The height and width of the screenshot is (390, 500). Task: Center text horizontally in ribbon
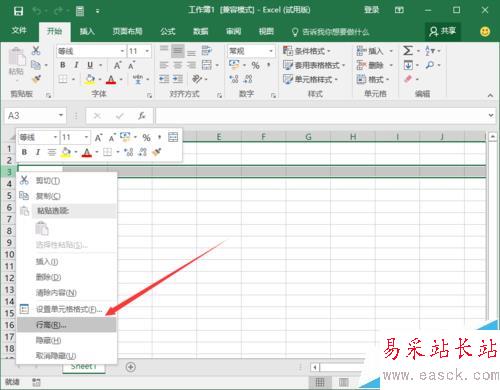pos(177,65)
